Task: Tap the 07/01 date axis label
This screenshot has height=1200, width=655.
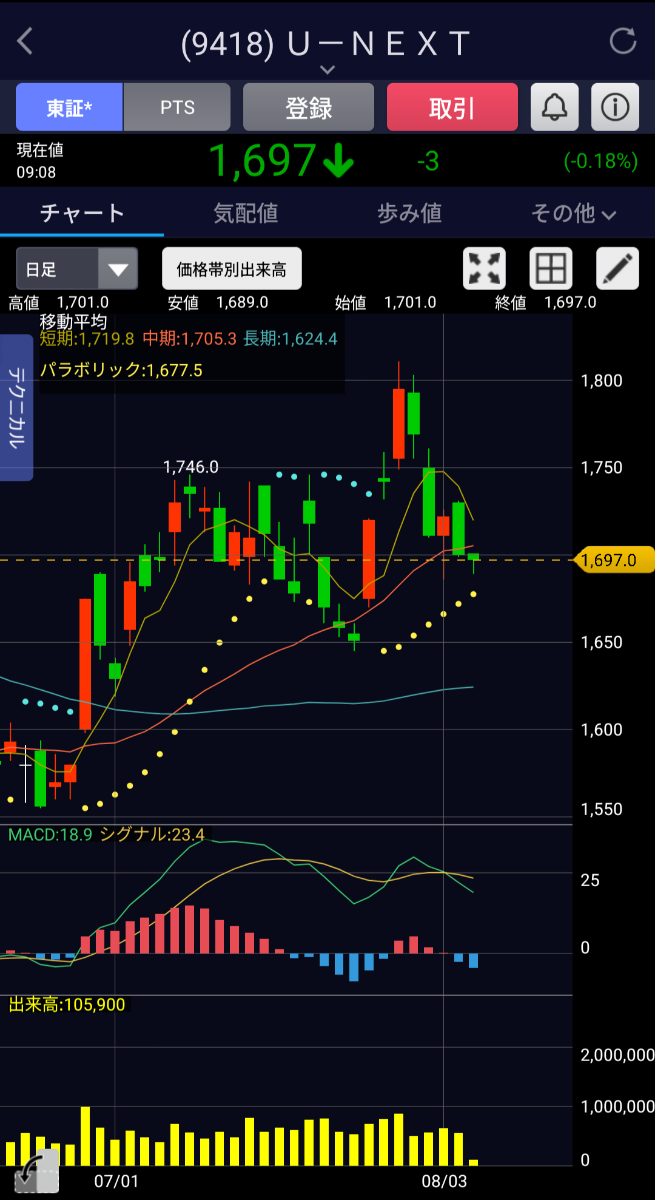Action: coord(115,1181)
